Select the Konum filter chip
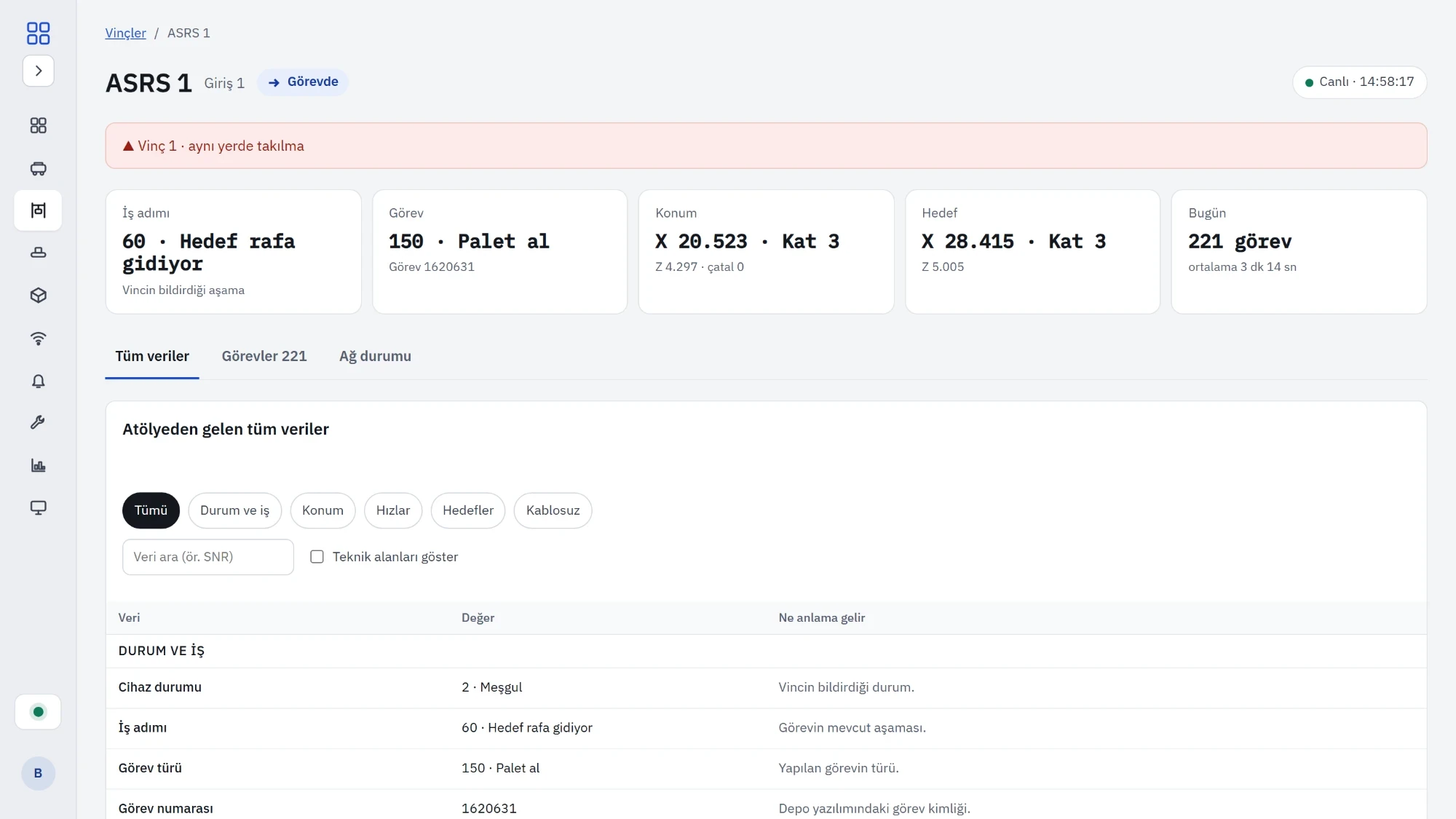This screenshot has height=819, width=1456. click(x=323, y=510)
